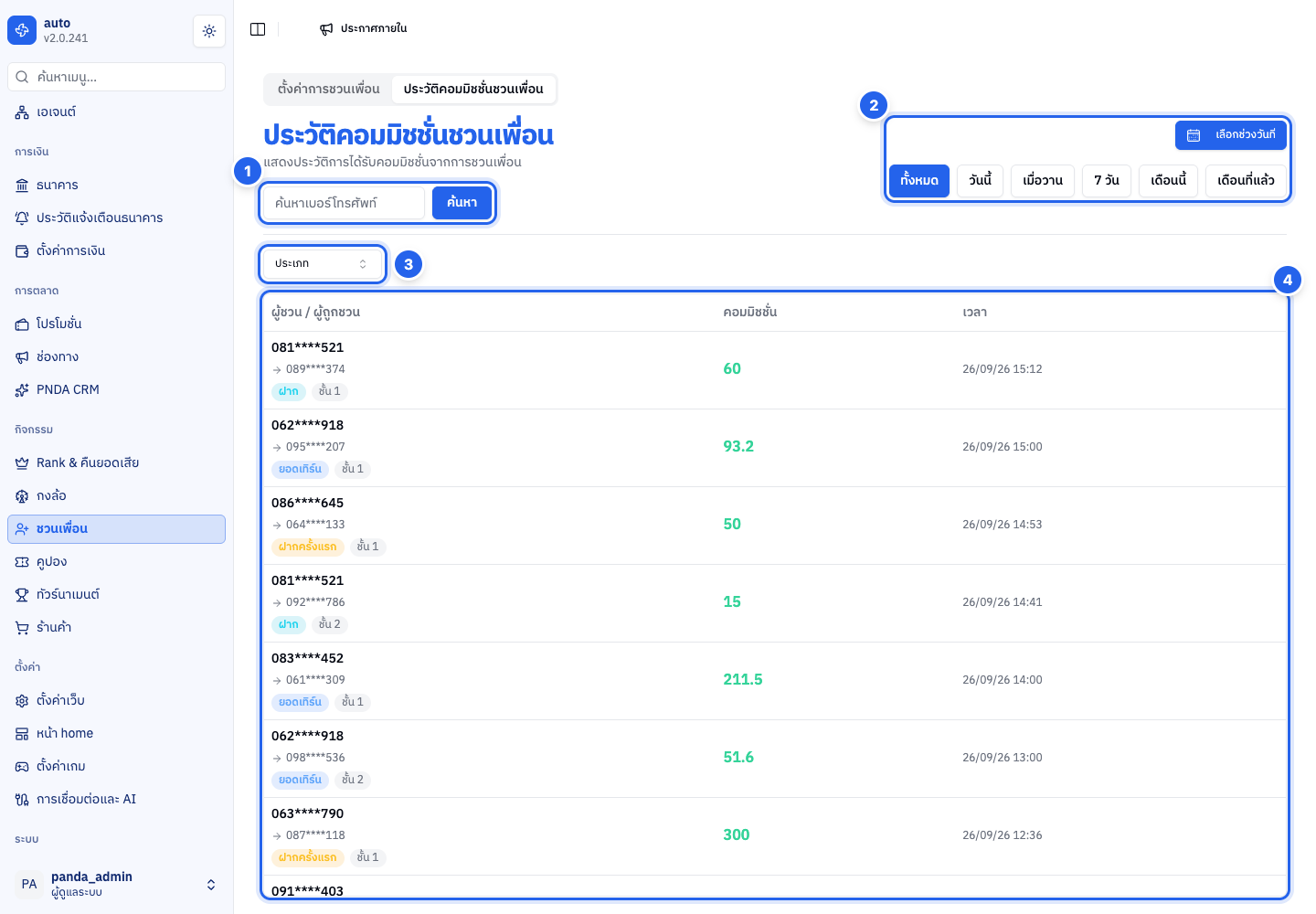This screenshot has height=914, width=1316.
Task: Collapse the sidebar panel icon
Action: pyautogui.click(x=258, y=29)
